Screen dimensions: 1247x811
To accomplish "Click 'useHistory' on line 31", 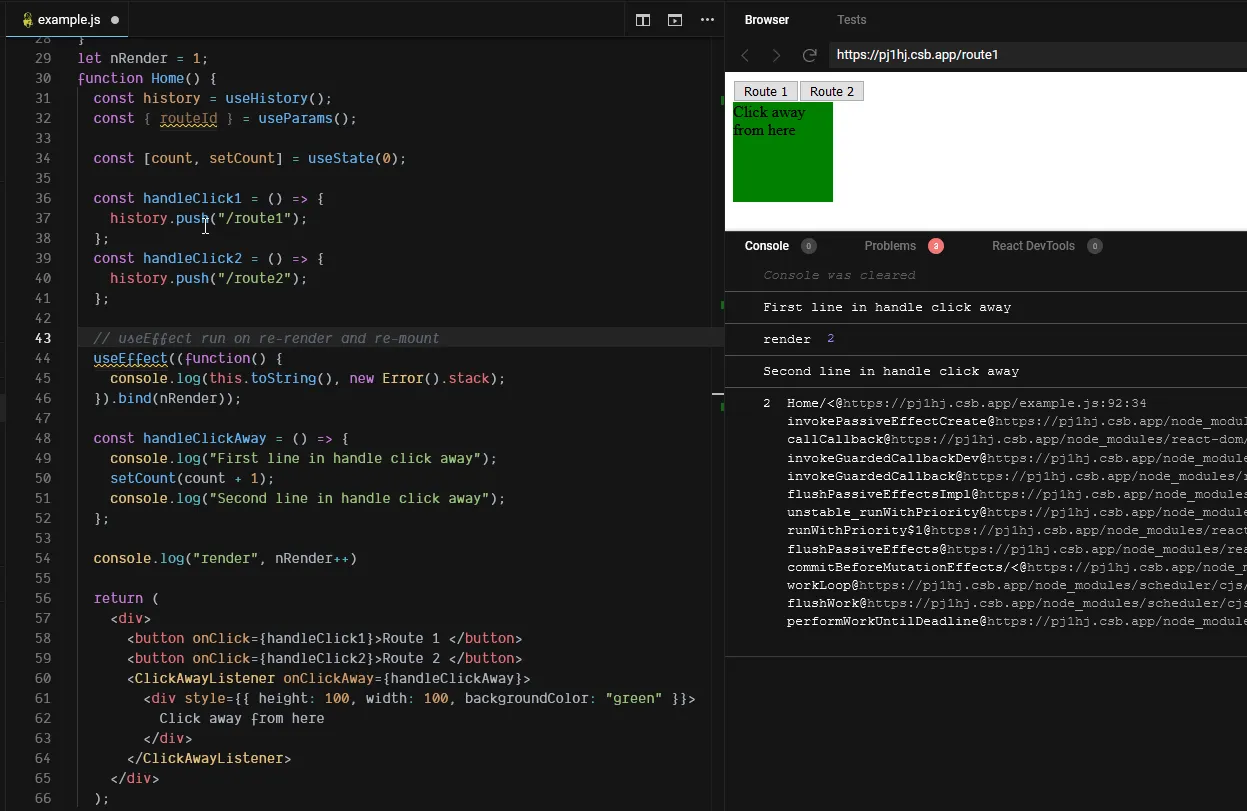I will (266, 98).
